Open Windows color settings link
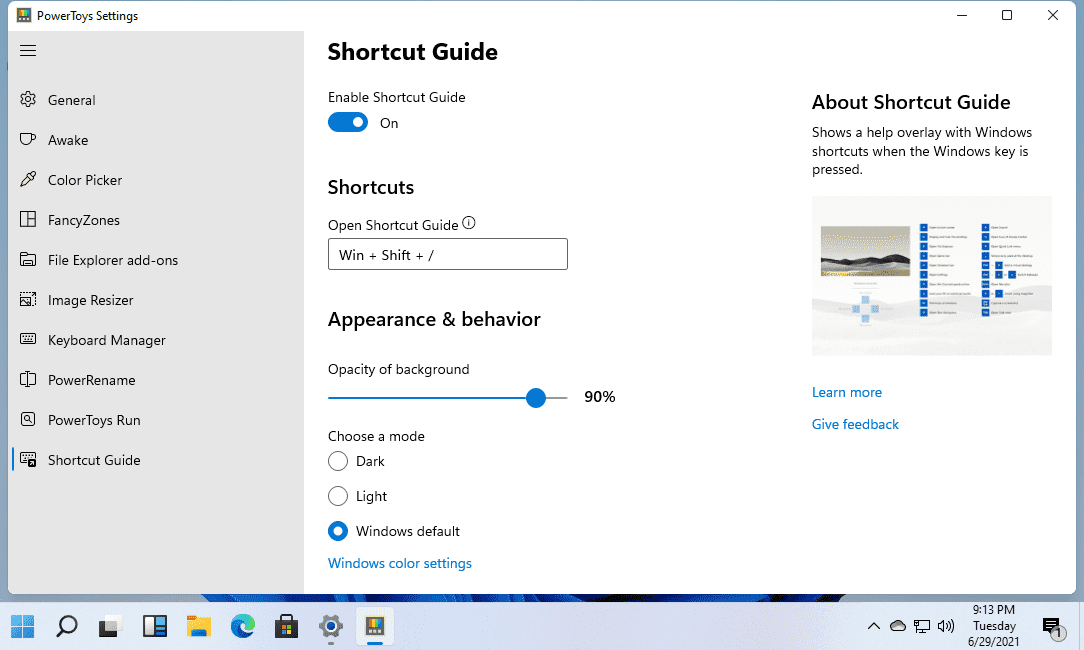Screen dimensions: 1084x650 pyautogui.click(x=400, y=564)
